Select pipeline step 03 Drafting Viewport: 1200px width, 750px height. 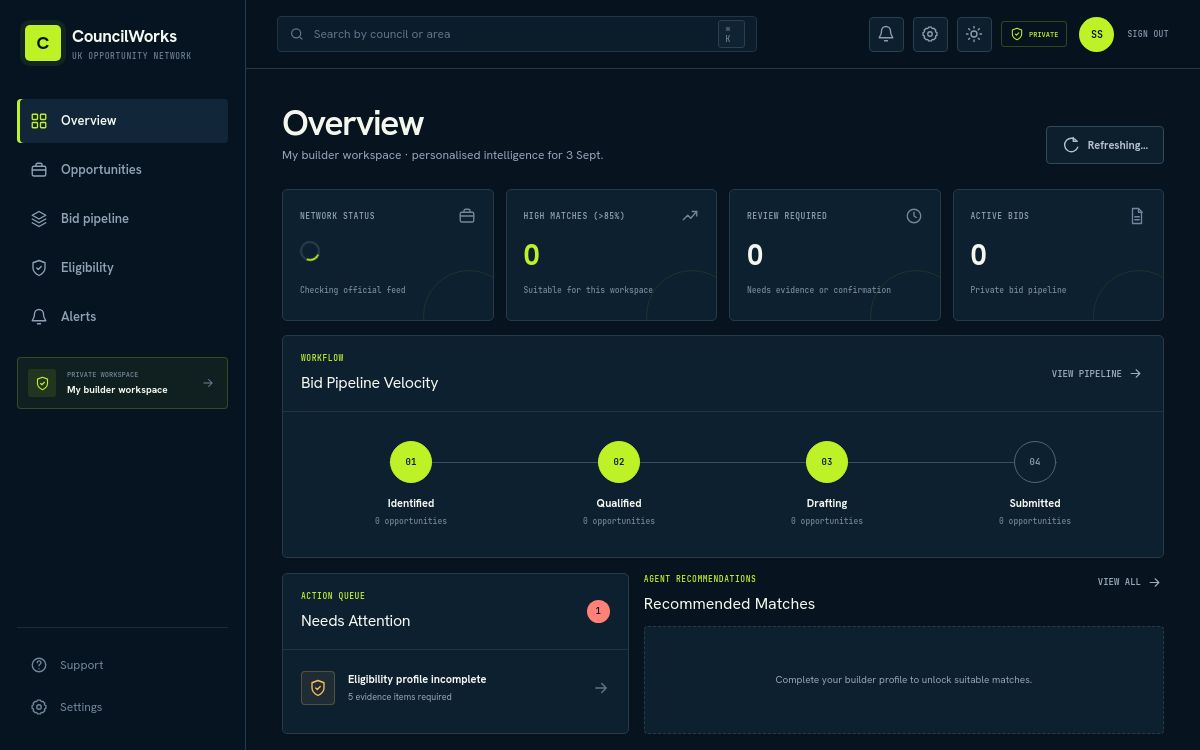pyautogui.click(x=827, y=462)
